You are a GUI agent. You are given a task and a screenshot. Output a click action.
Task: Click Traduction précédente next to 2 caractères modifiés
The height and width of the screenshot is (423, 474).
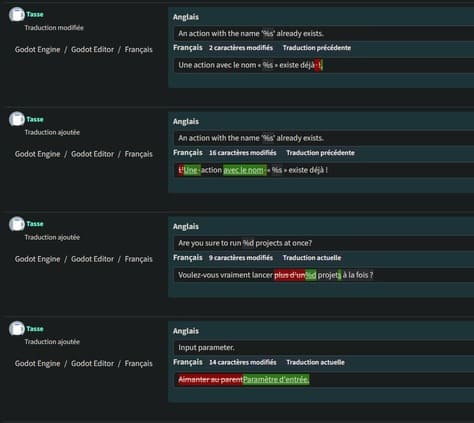point(317,48)
